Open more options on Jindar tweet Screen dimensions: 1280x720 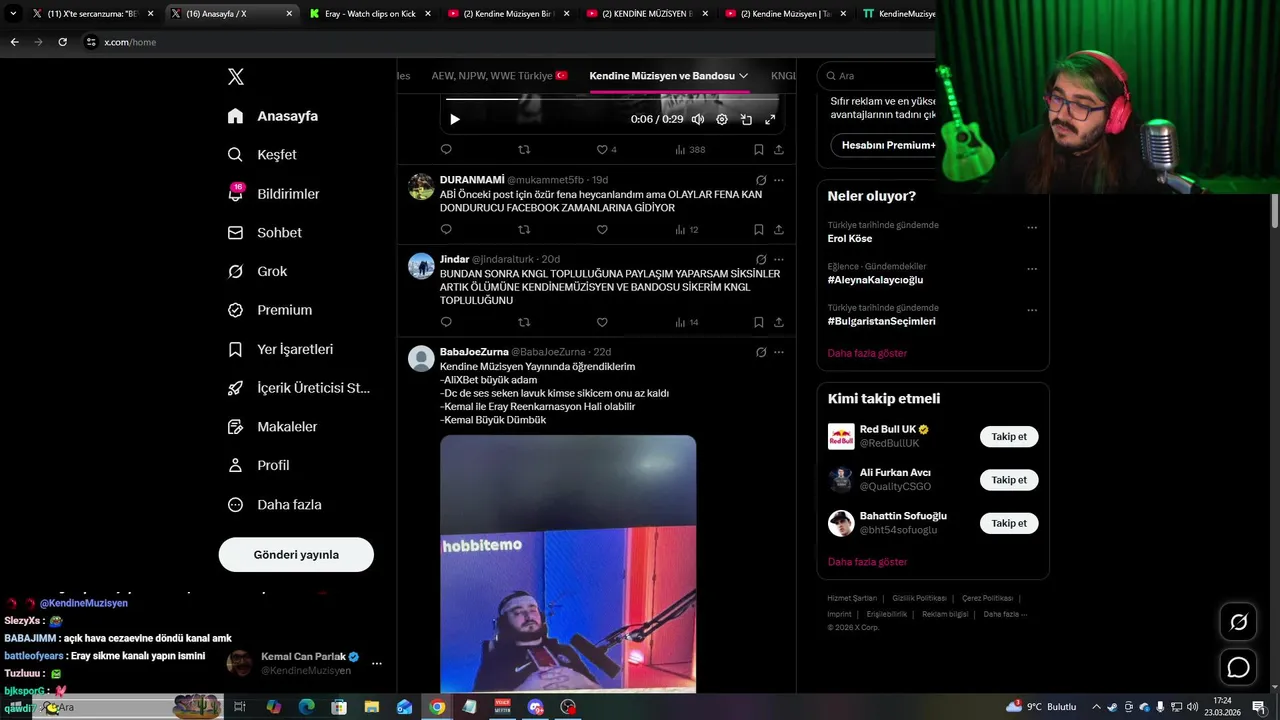(779, 259)
